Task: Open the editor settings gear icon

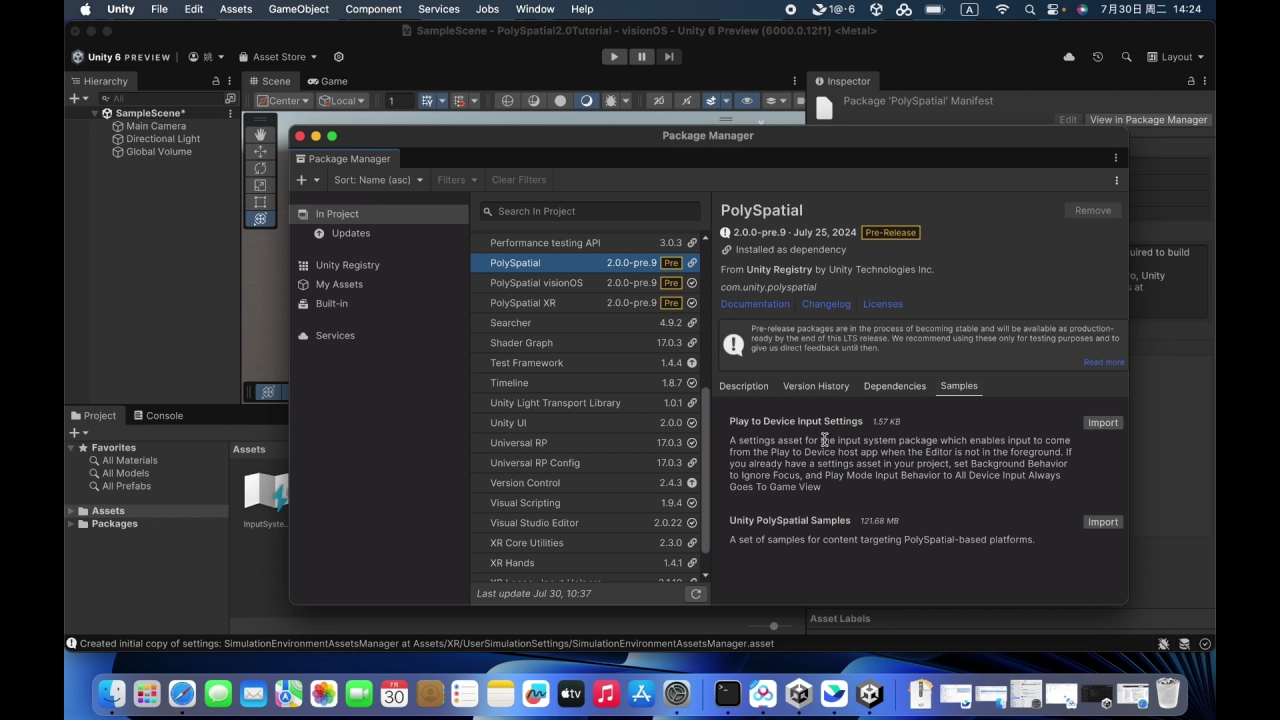Action: tap(338, 57)
